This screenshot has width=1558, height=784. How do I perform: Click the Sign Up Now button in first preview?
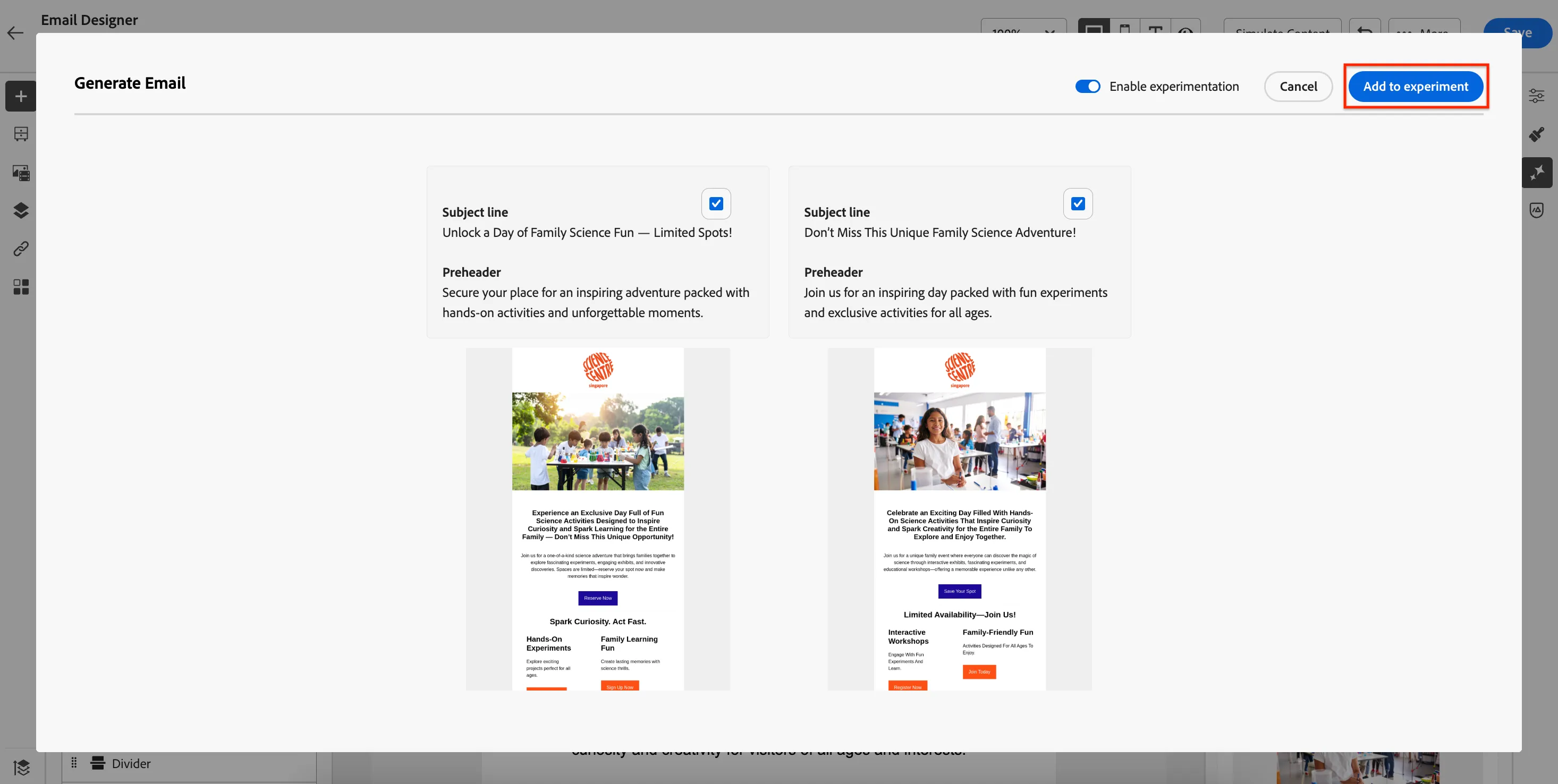pyautogui.click(x=620, y=686)
